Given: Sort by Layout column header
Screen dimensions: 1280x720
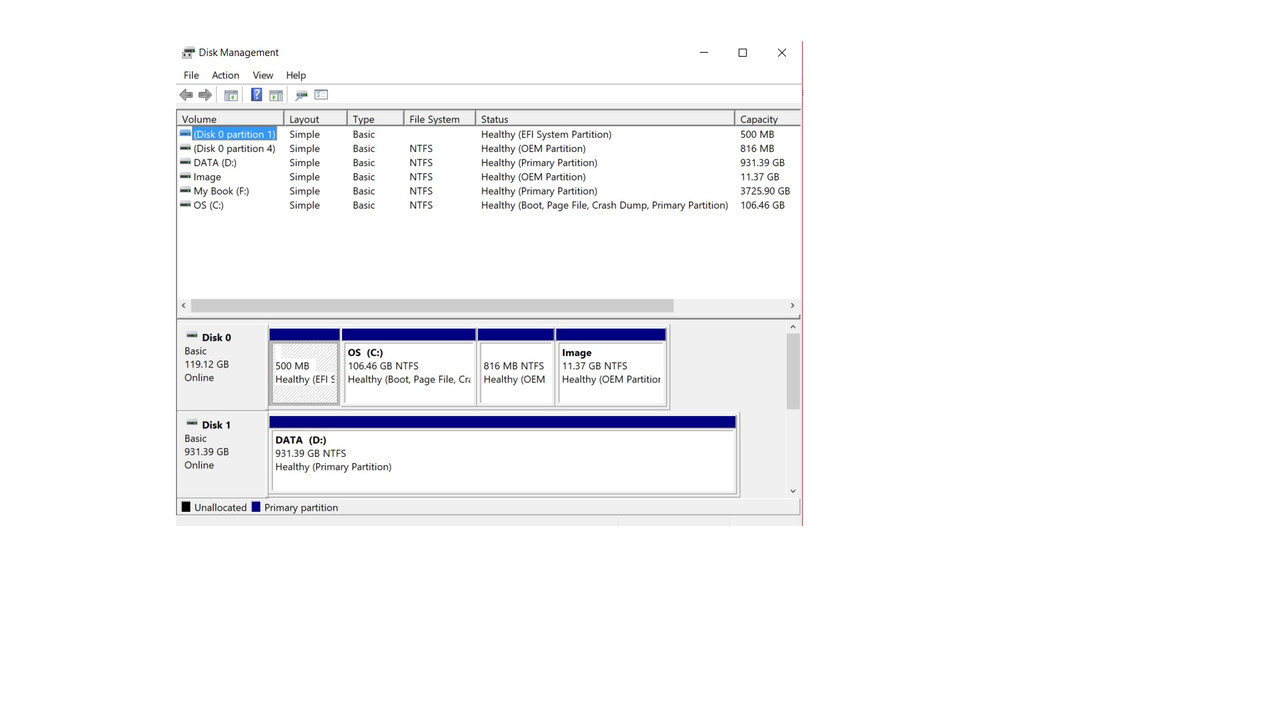Looking at the screenshot, I should click(x=315, y=119).
